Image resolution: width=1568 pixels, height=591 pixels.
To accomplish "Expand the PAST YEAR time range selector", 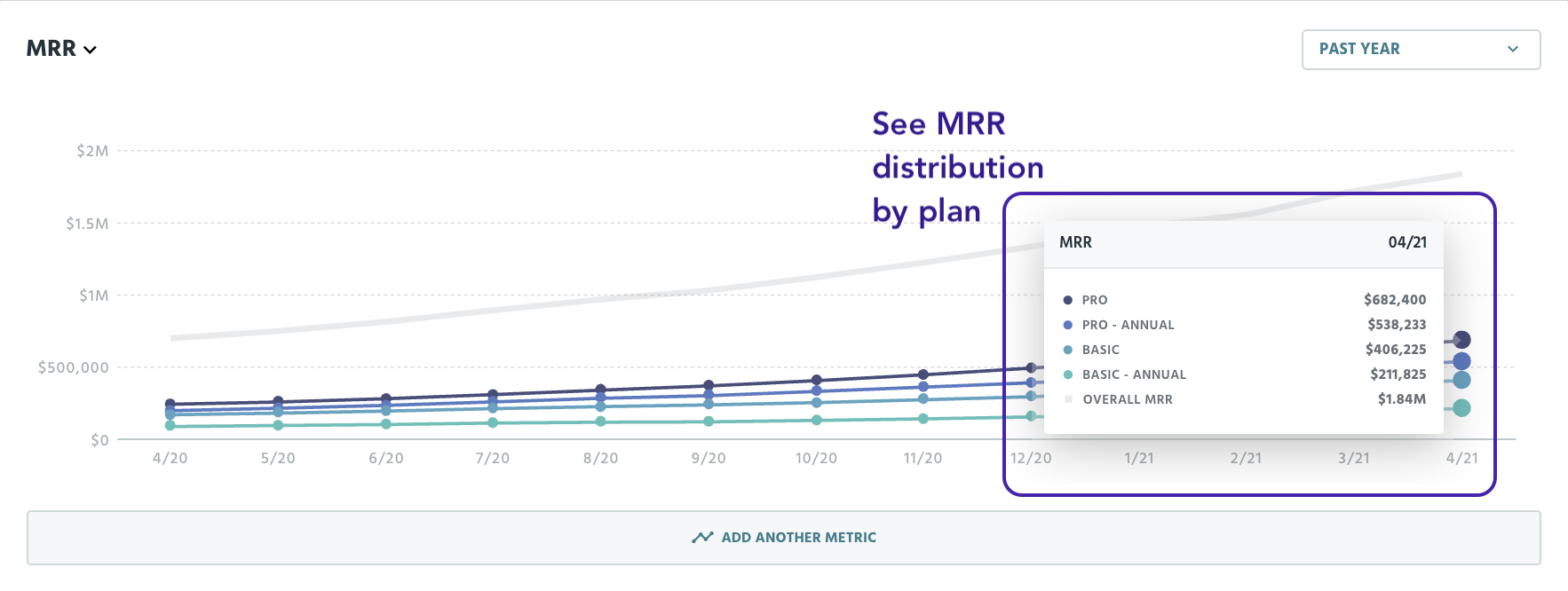I will [1421, 50].
